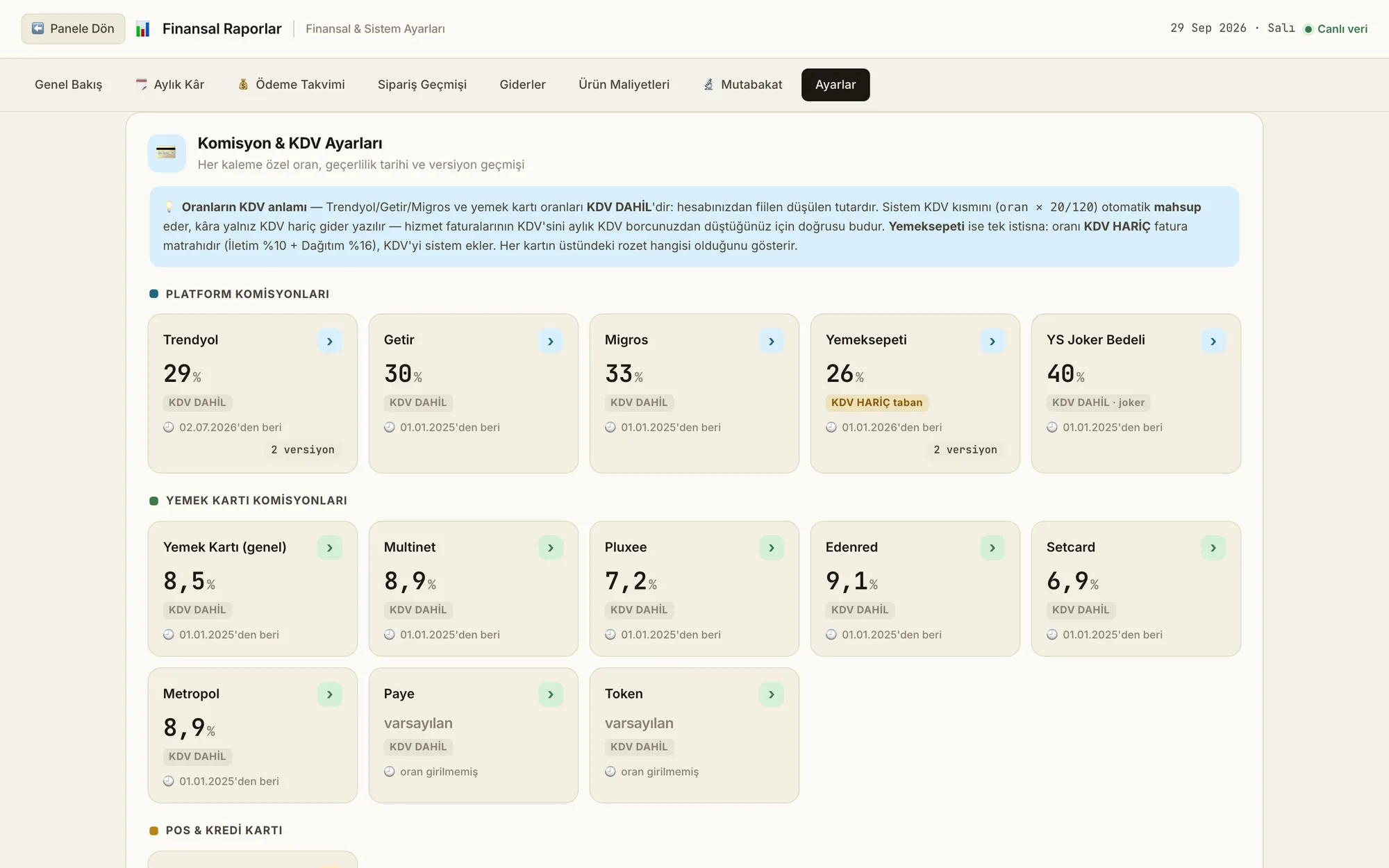Click the KDV DAHİL · joker badge

(1099, 403)
